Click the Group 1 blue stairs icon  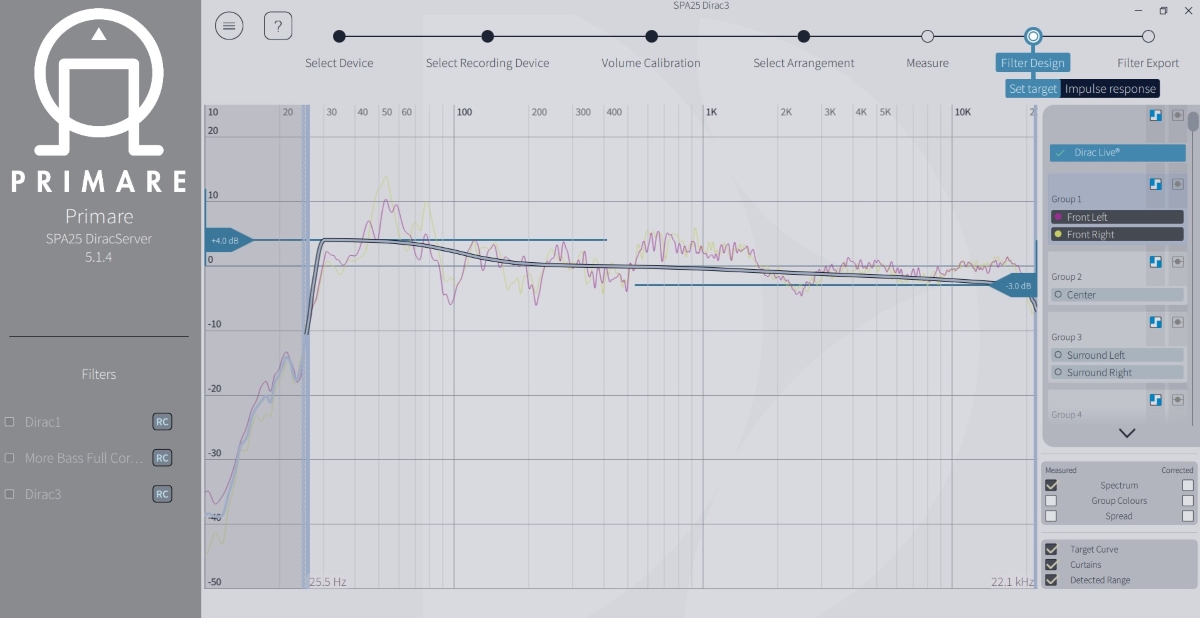point(1155,184)
